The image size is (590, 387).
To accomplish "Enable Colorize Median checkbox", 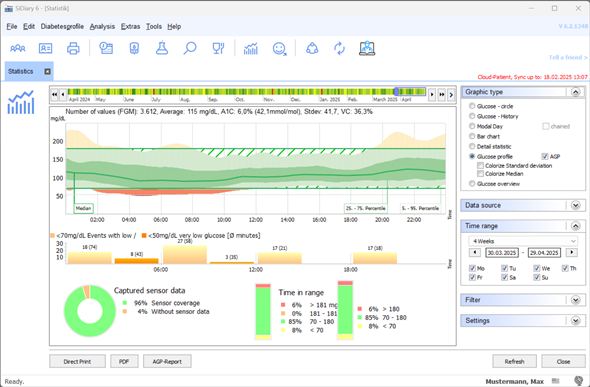I will (x=480, y=174).
